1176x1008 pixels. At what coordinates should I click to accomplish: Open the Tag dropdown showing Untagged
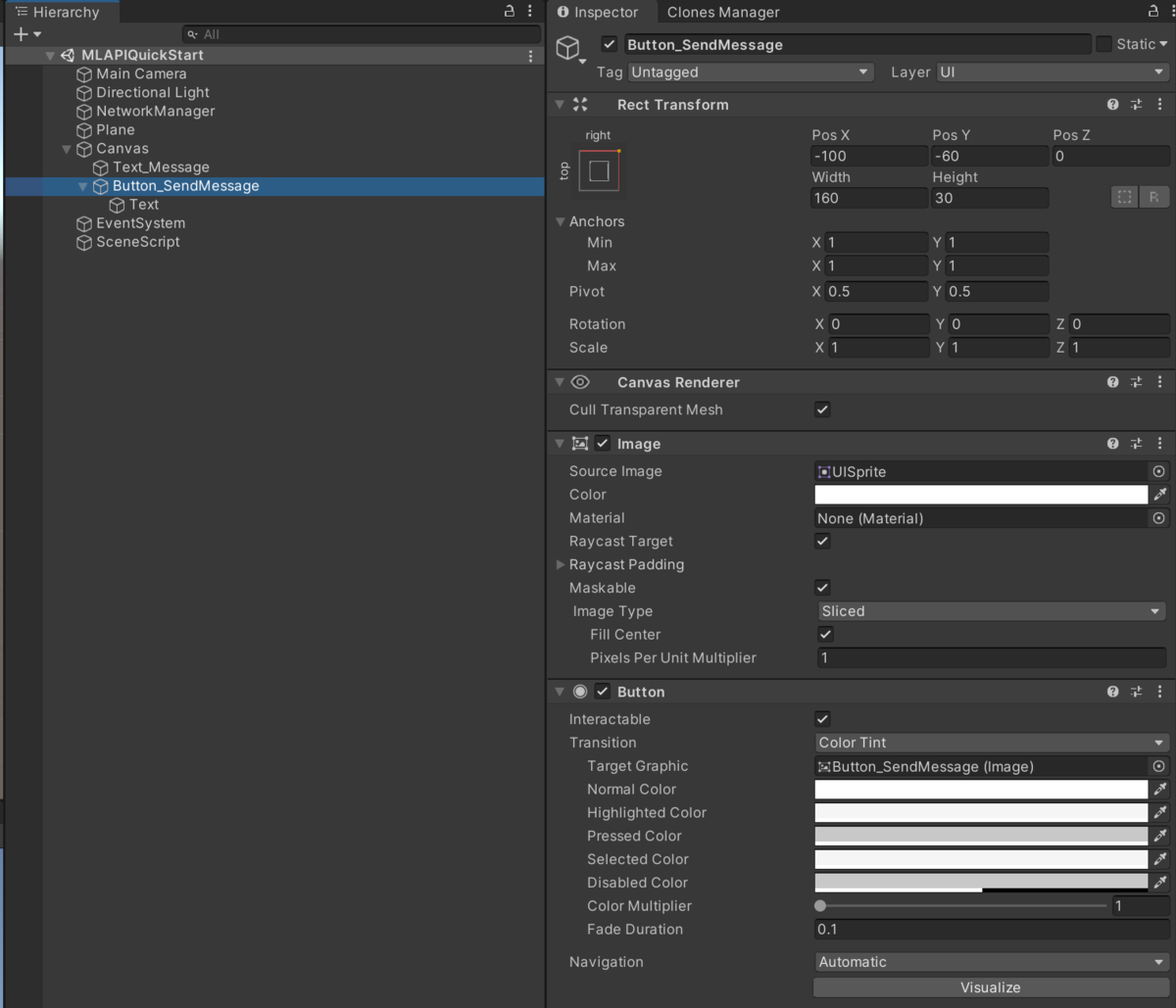click(750, 72)
